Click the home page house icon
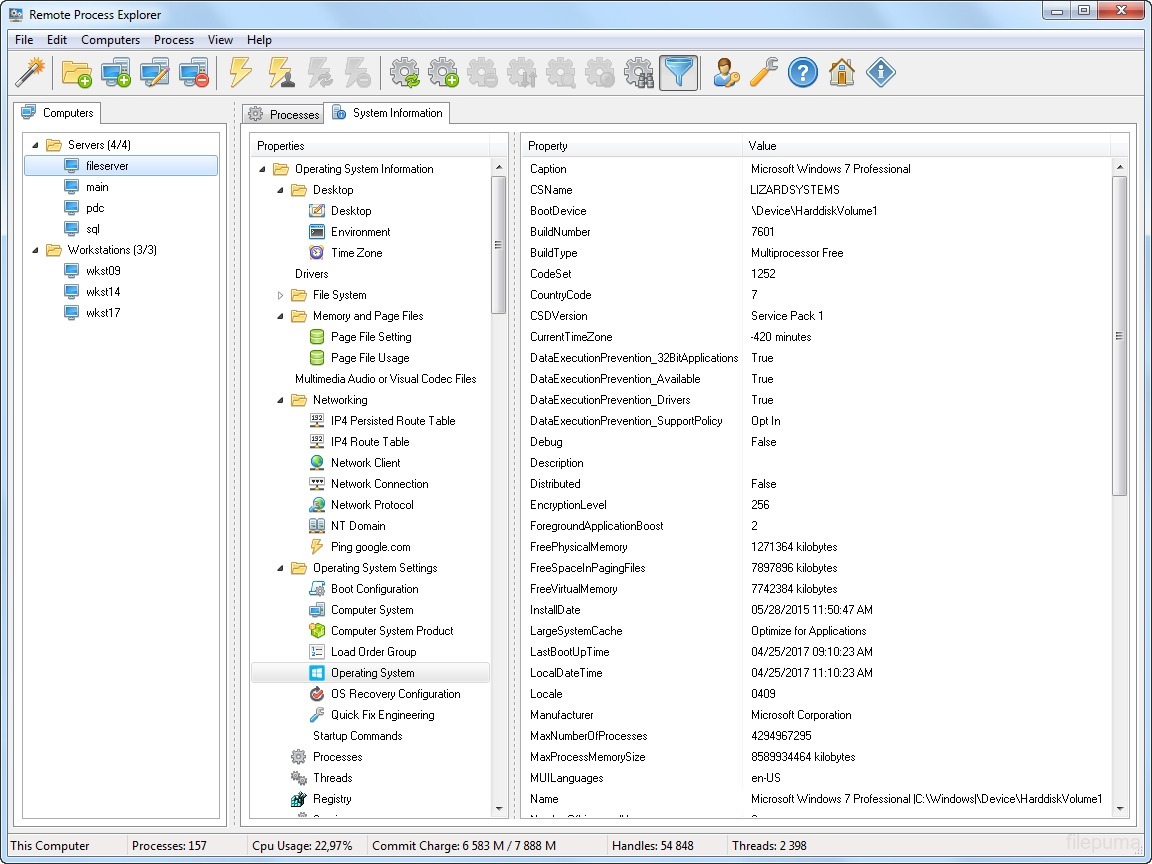The image size is (1152, 864). tap(841, 72)
